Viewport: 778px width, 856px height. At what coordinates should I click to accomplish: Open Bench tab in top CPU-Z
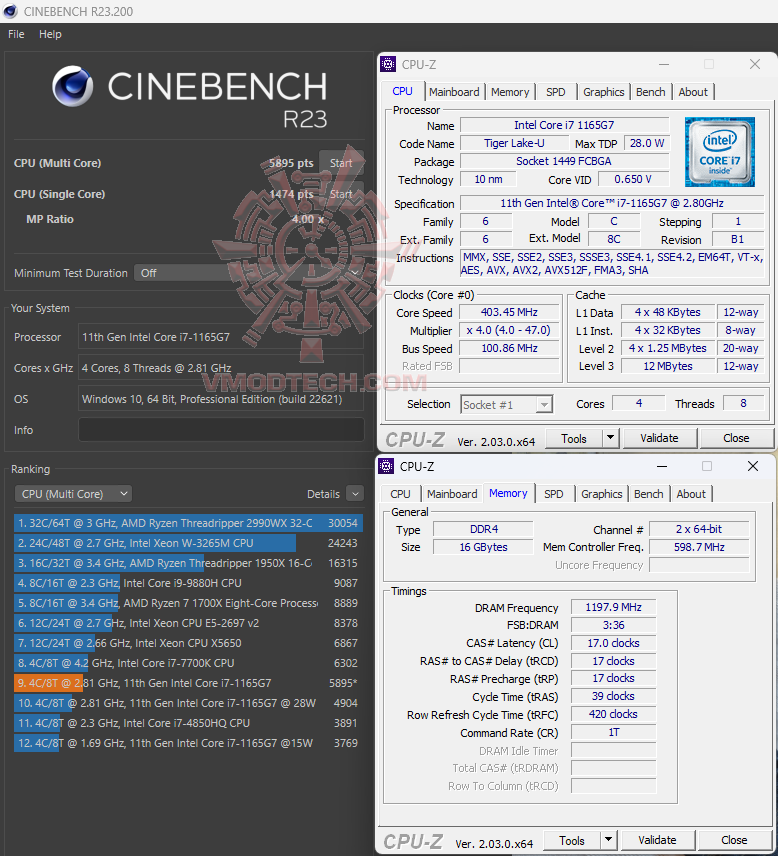click(651, 92)
